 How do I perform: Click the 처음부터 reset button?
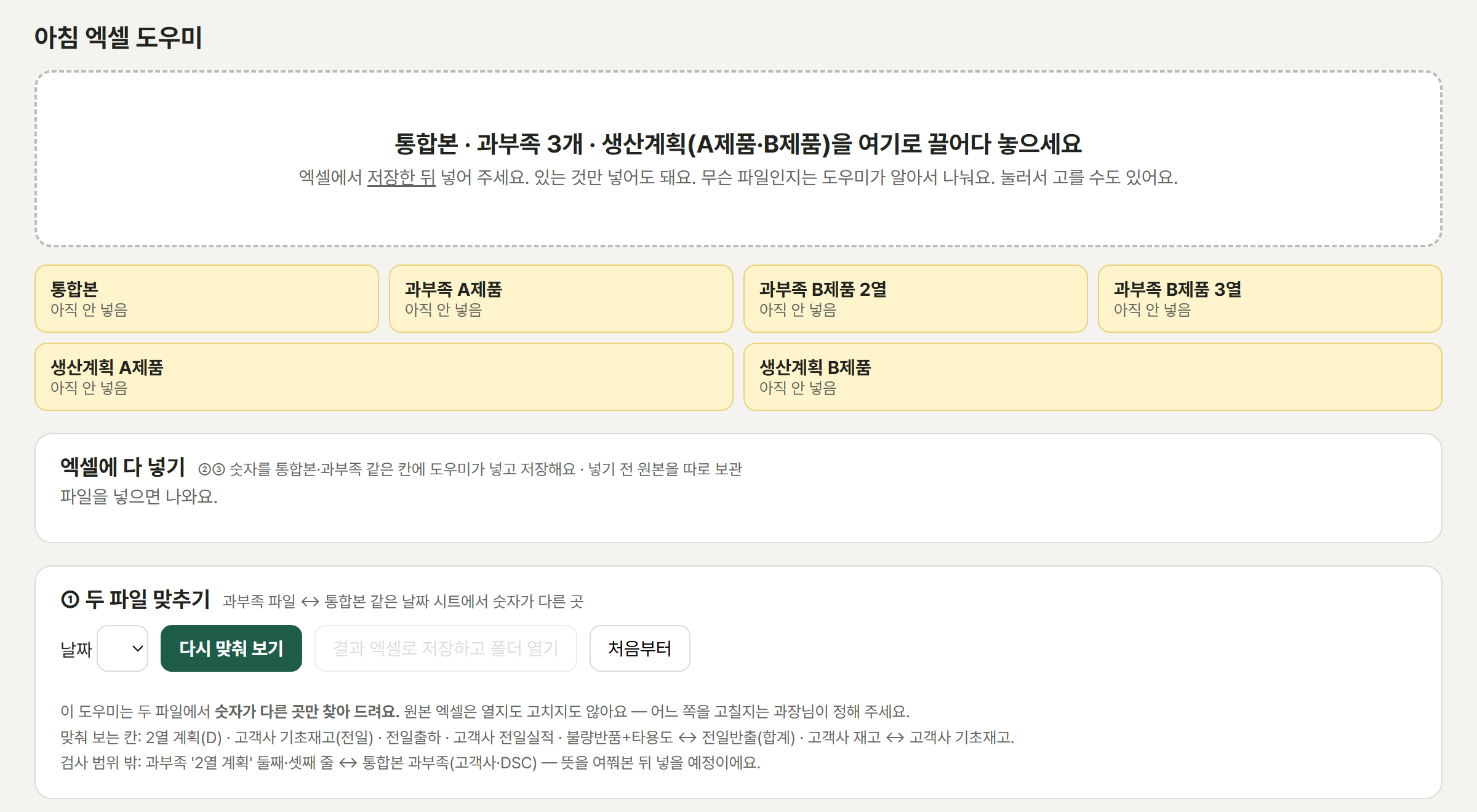point(639,648)
